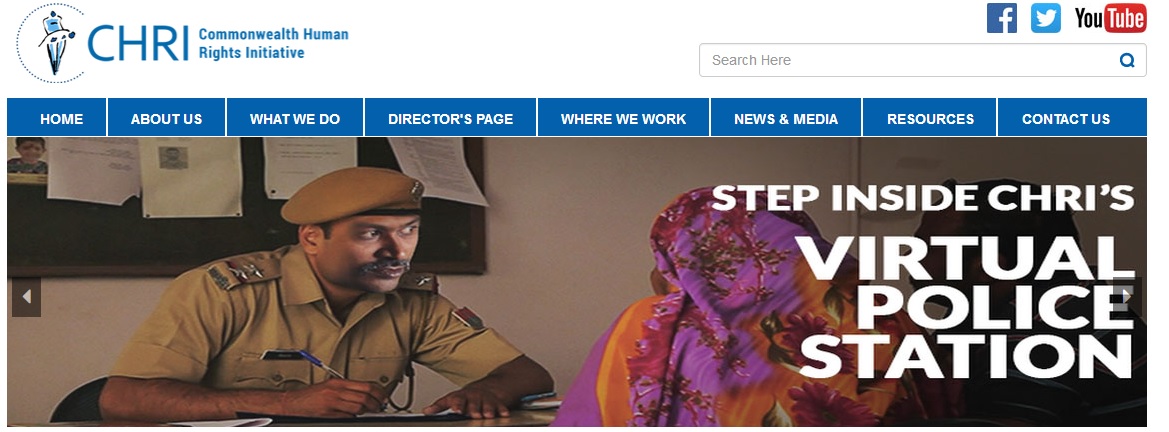Screen dimensions: 1169x432
Task: Open the ABOUT US menu
Action: [166, 118]
